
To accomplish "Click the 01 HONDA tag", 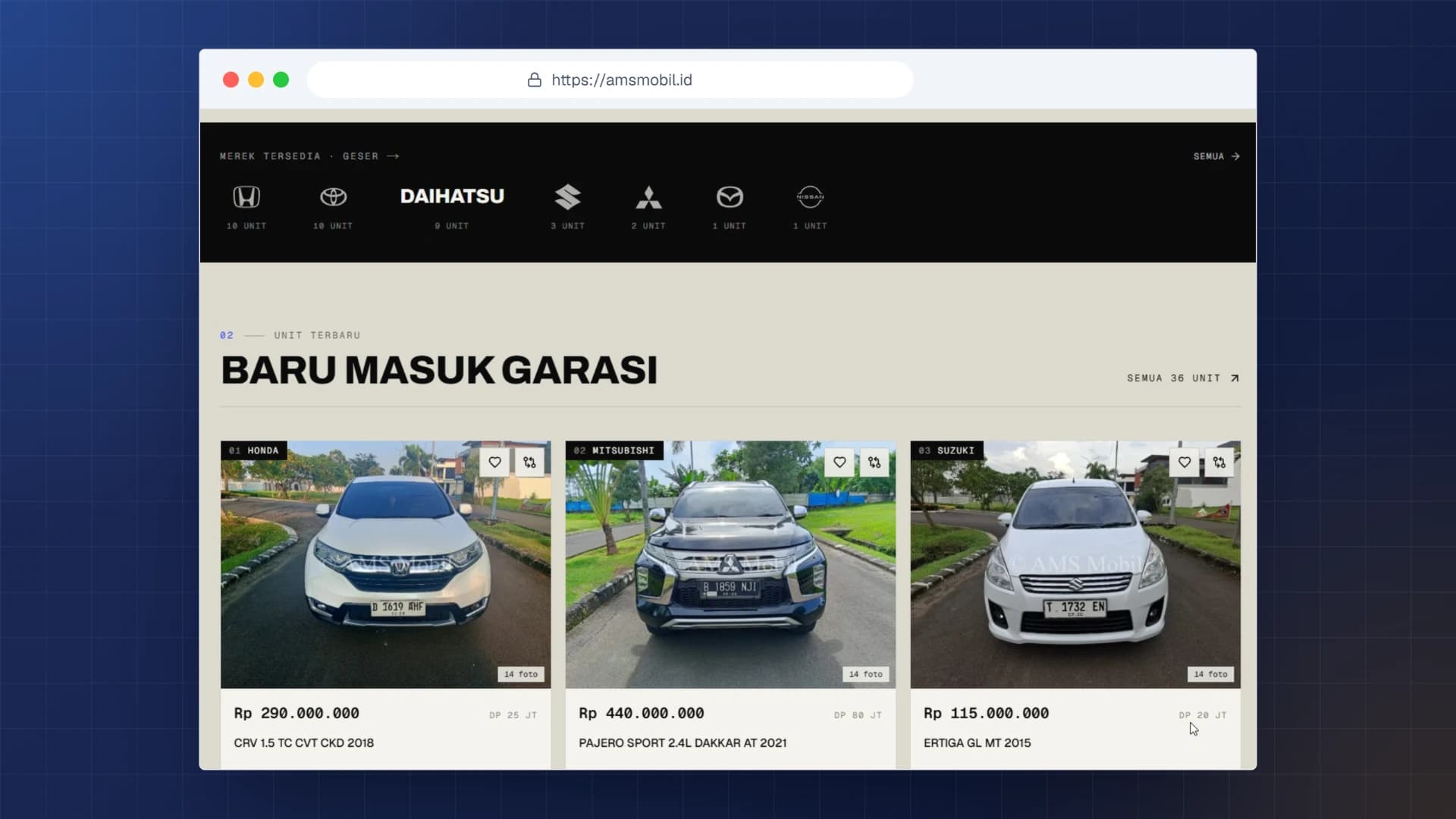I will (254, 450).
